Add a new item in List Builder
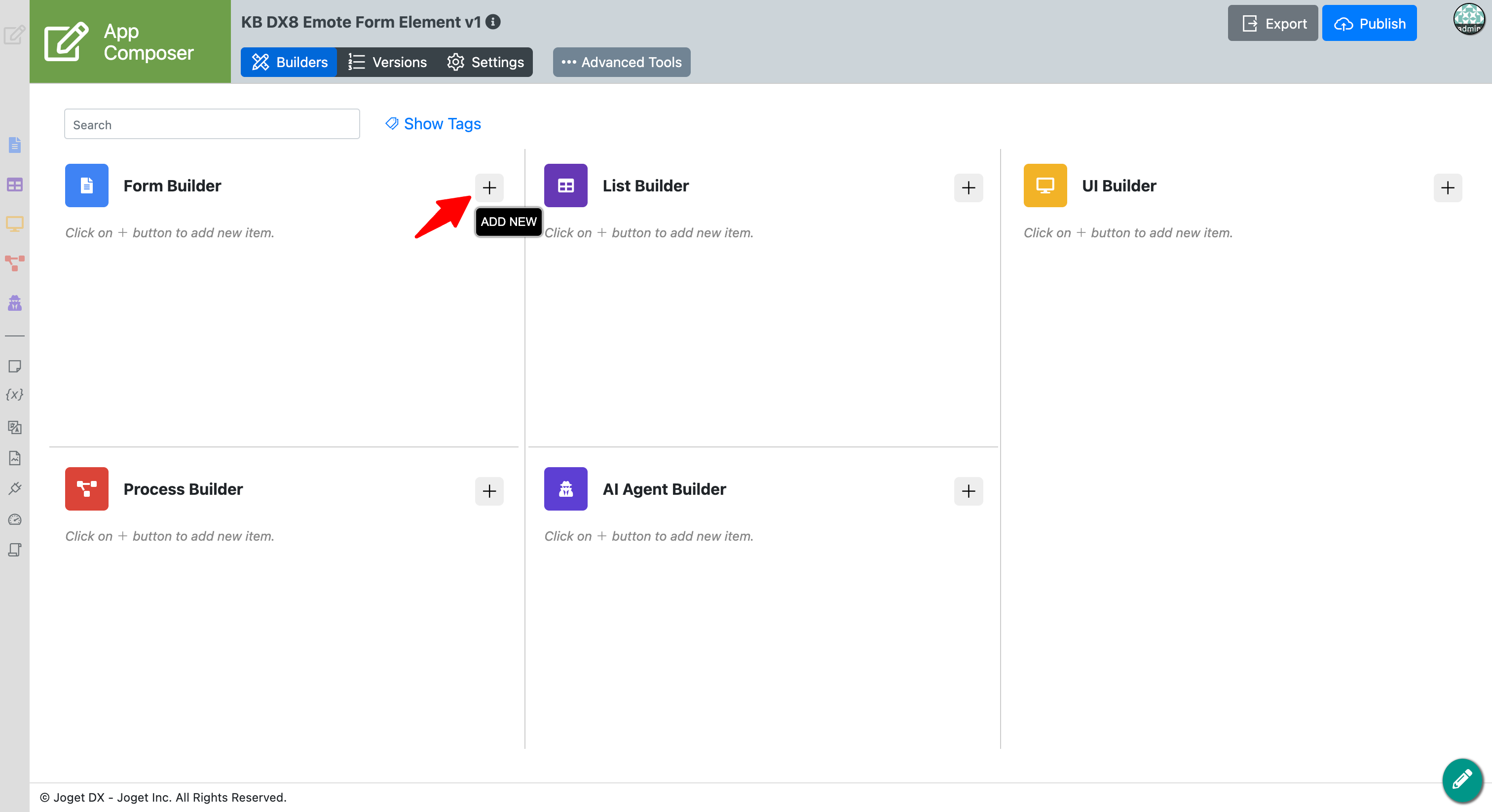Image resolution: width=1492 pixels, height=812 pixels. tap(968, 187)
